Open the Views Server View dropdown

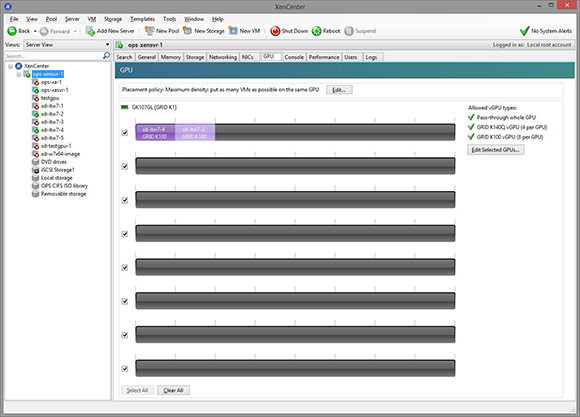coord(68,45)
